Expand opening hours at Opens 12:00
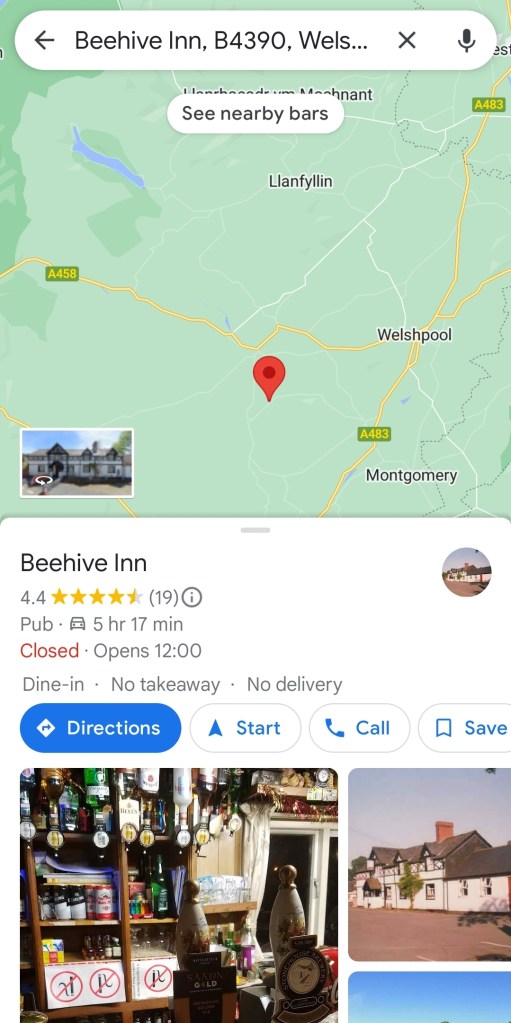511x1023 pixels. point(147,650)
